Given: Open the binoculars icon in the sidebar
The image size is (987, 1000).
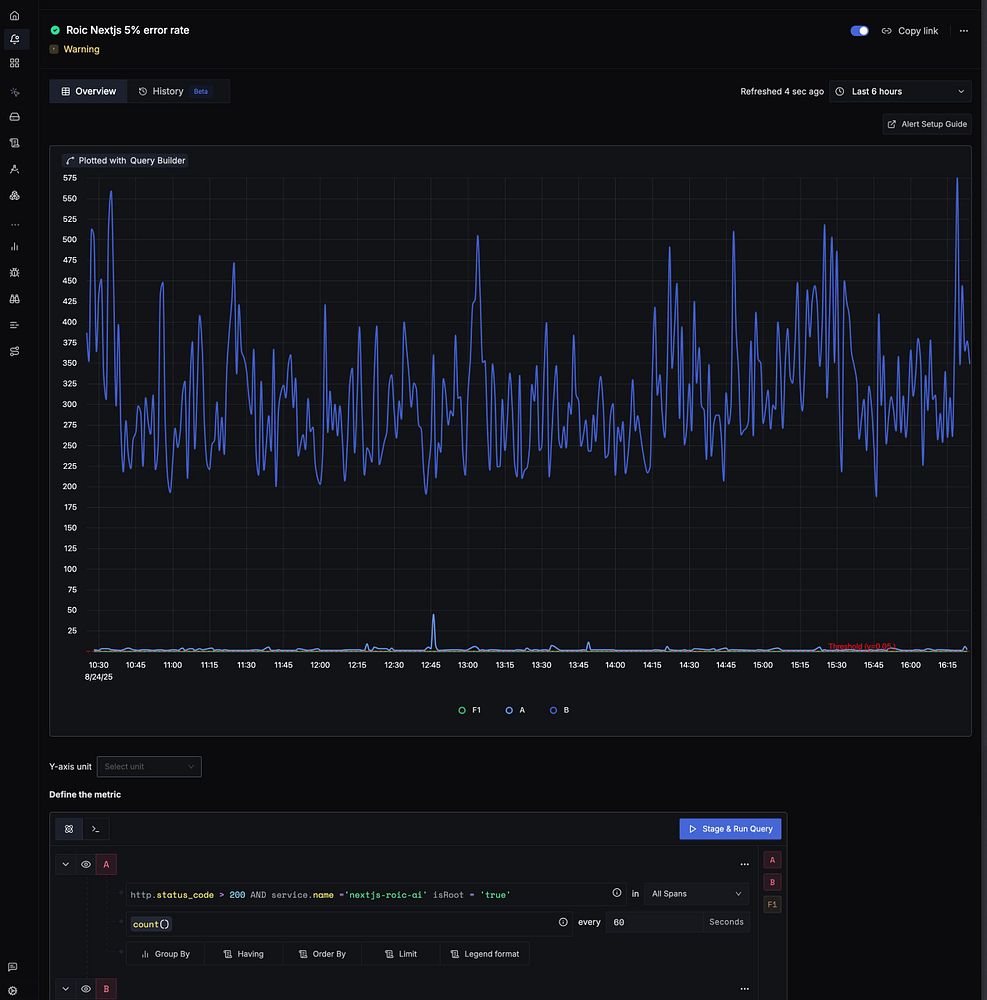Looking at the screenshot, I should coord(14,298).
